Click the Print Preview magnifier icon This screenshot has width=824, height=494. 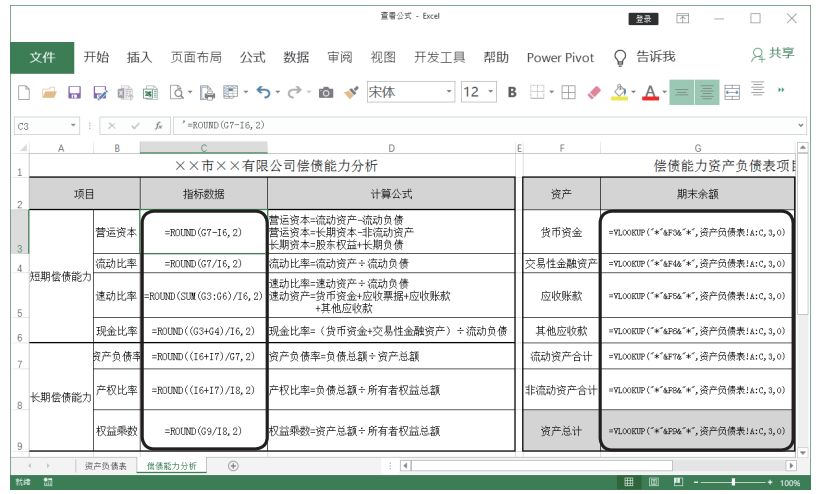[x=177, y=92]
